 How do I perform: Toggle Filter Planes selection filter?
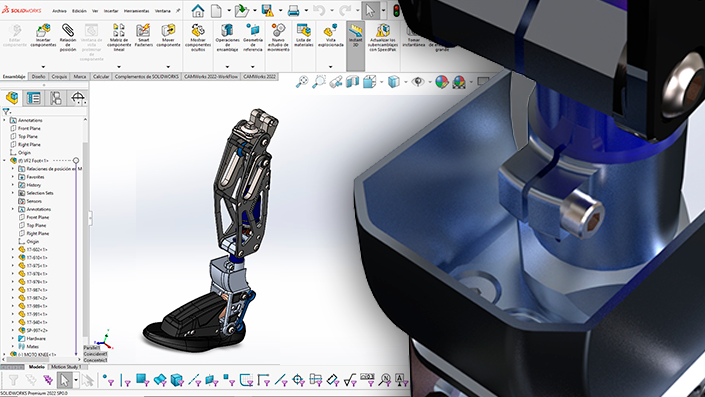click(x=211, y=380)
